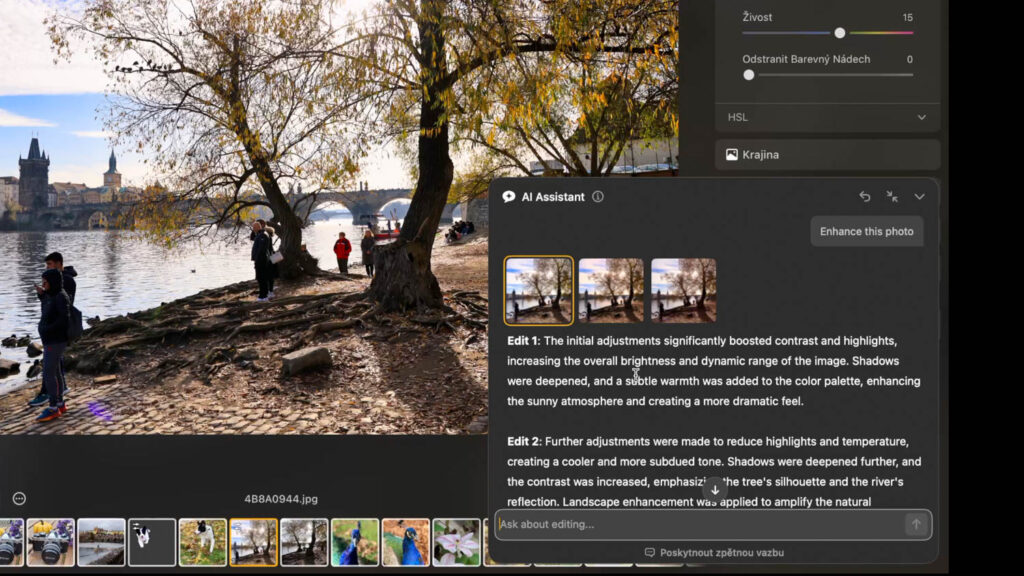The image size is (1024, 576).
Task: Undo the AI Assistant edit
Action: pos(865,197)
